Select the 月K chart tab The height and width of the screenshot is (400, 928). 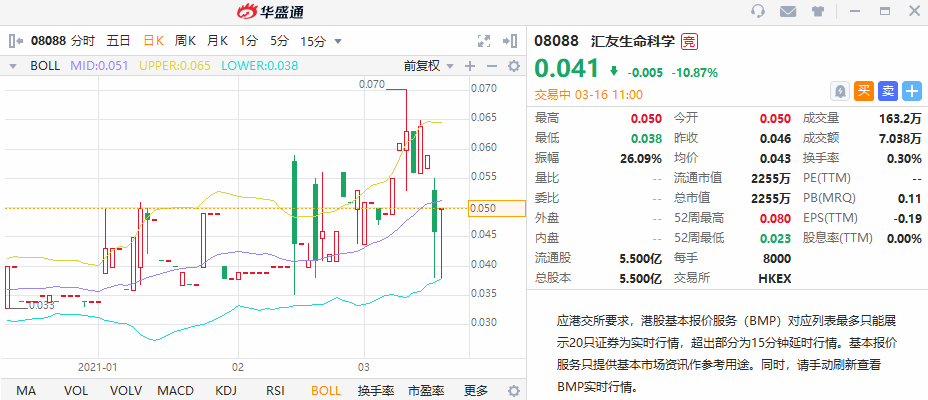tap(217, 41)
